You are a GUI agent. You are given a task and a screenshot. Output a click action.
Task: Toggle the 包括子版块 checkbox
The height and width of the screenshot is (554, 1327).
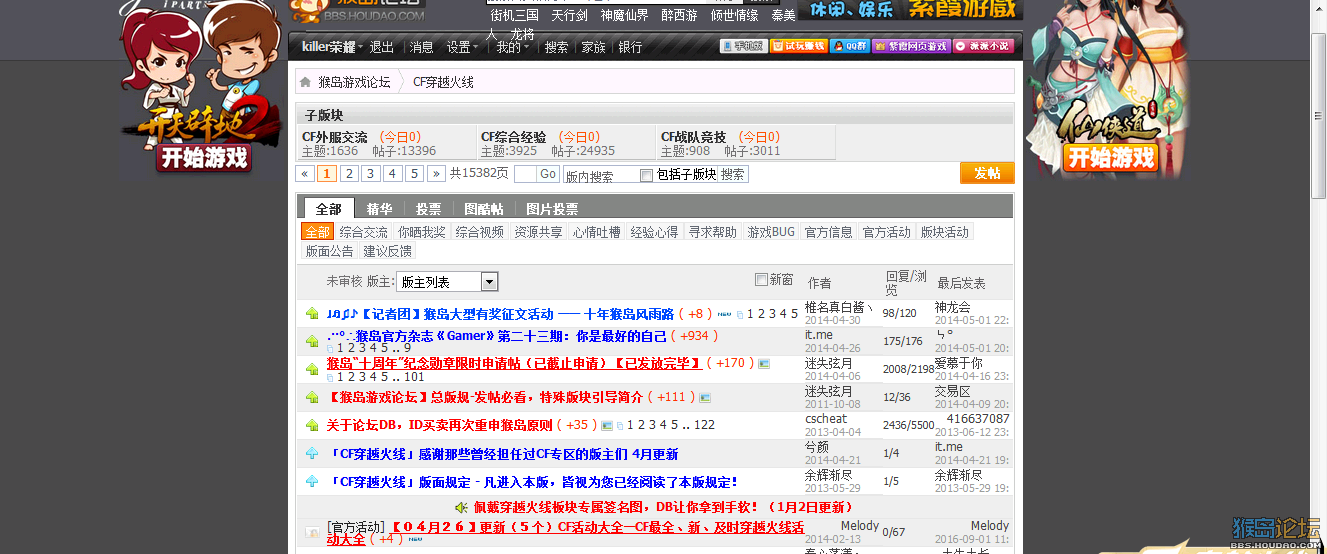coord(646,175)
